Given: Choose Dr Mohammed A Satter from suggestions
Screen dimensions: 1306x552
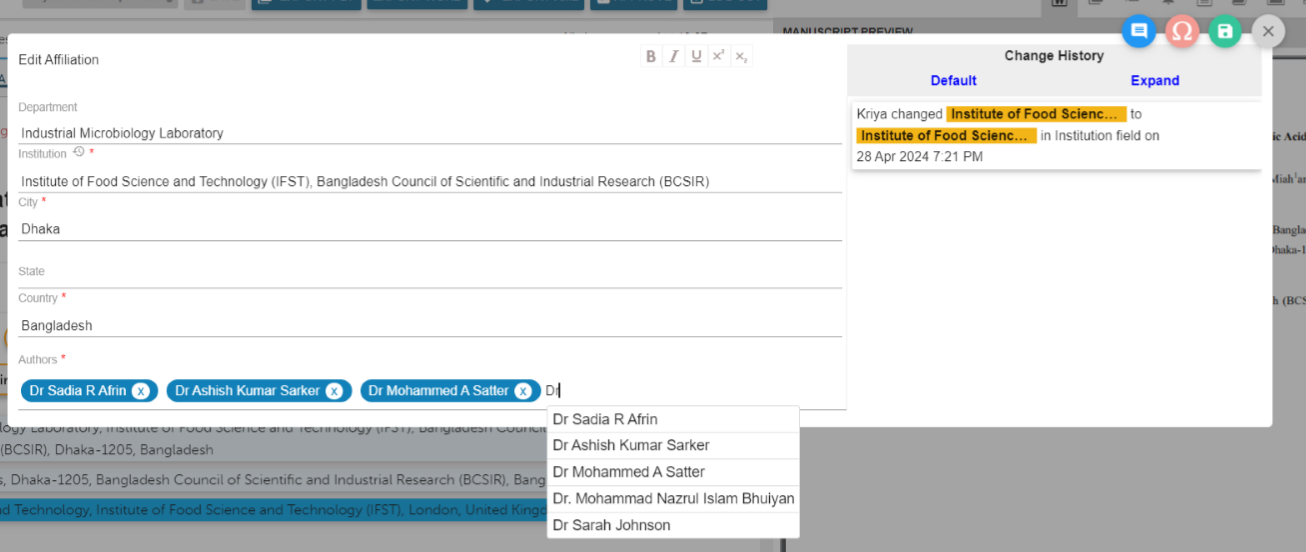Looking at the screenshot, I should 673,472.
